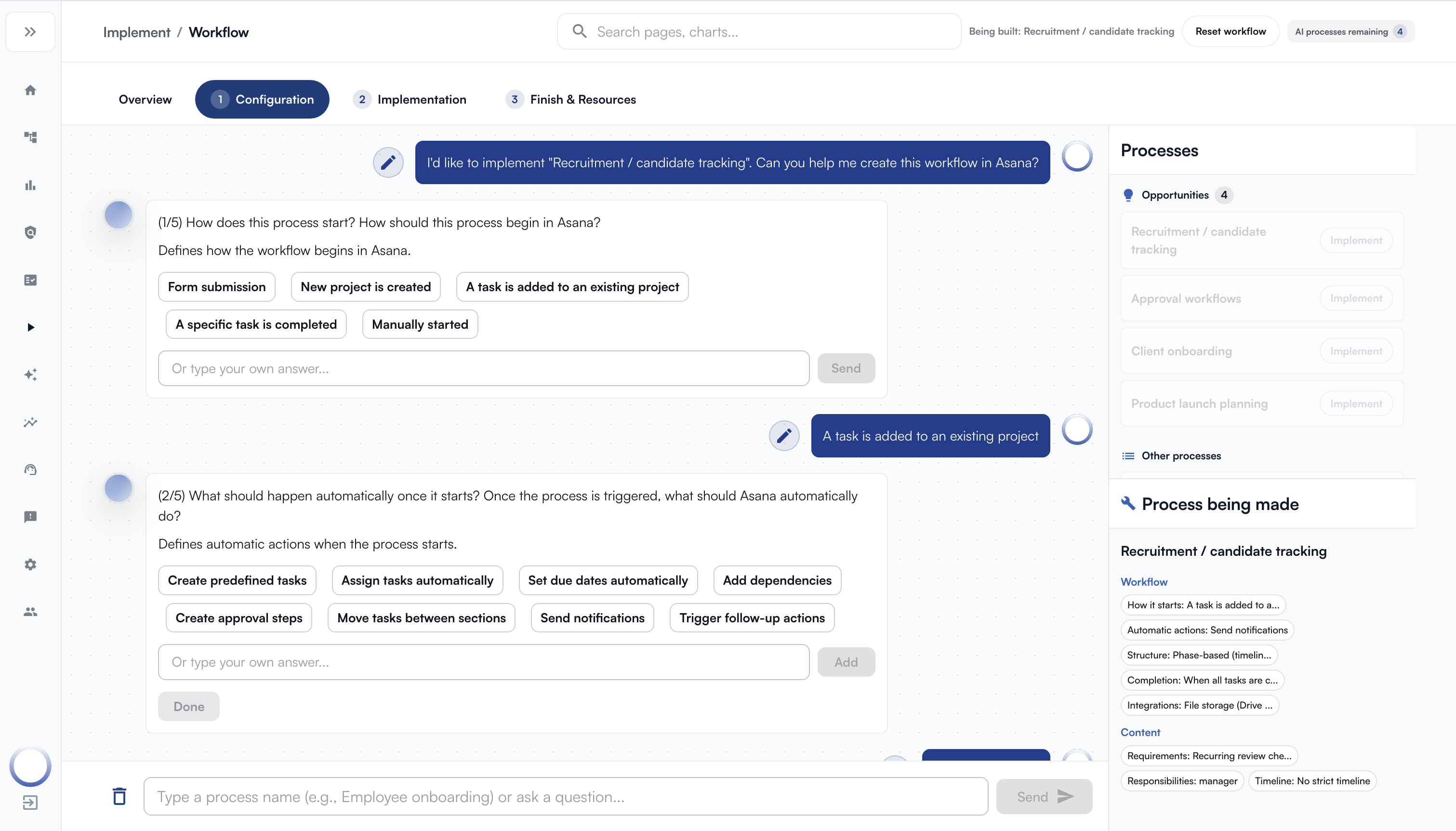Toggle Add dependencies option

pyautogui.click(x=777, y=580)
